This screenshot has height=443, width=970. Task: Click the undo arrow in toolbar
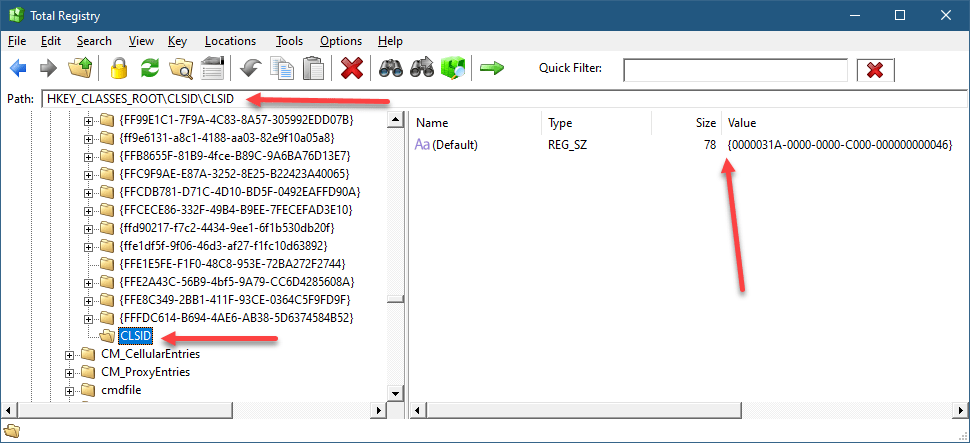coord(250,69)
